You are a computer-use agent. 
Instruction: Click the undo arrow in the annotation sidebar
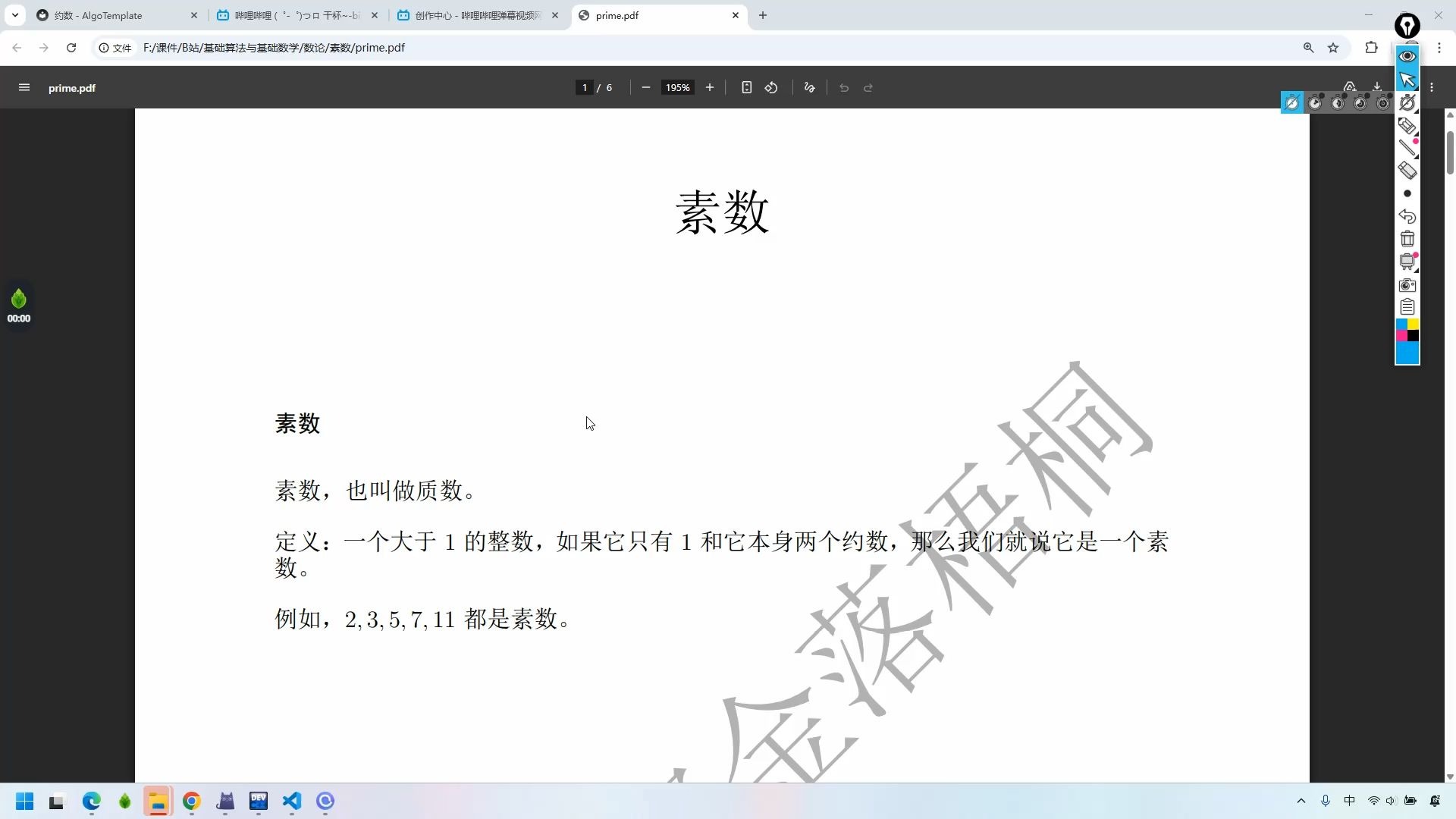click(1407, 218)
